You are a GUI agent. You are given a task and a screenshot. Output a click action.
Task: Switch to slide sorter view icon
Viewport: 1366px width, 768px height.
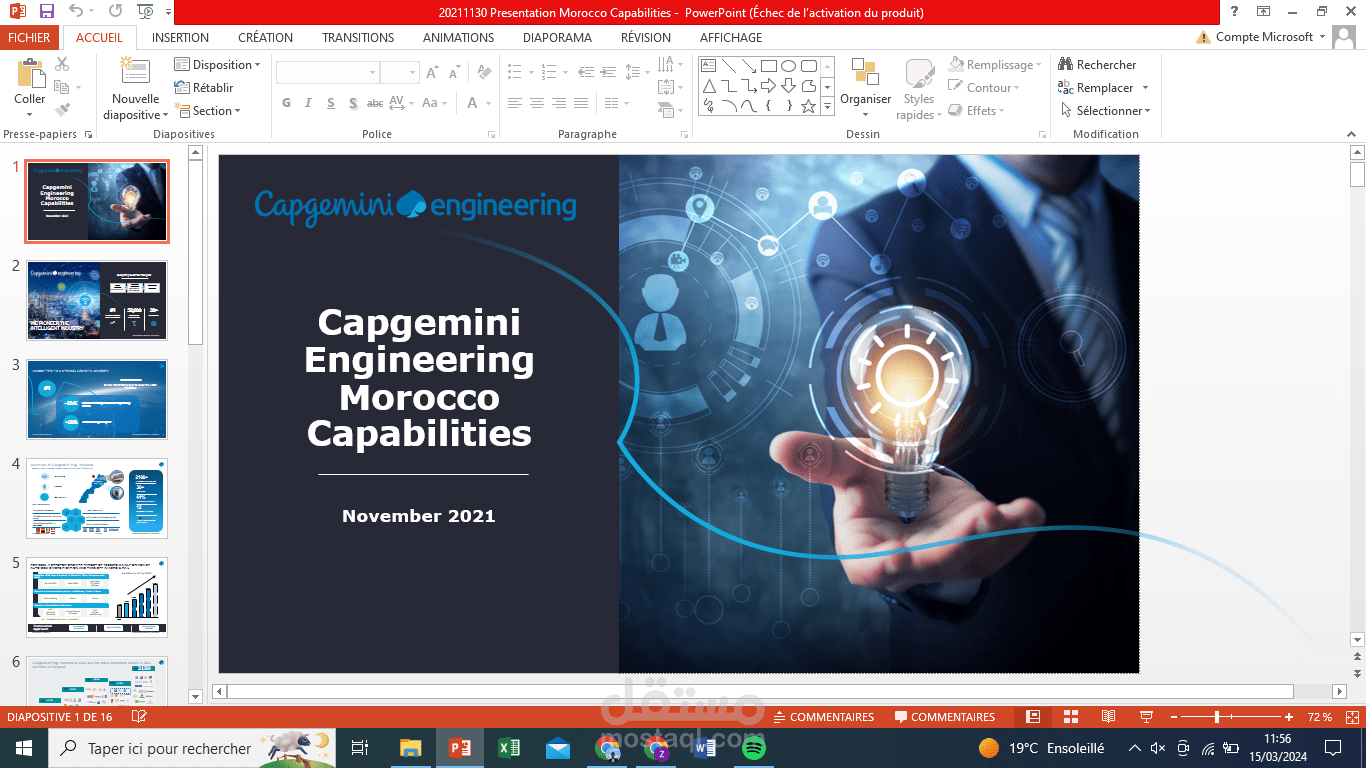(x=1071, y=717)
